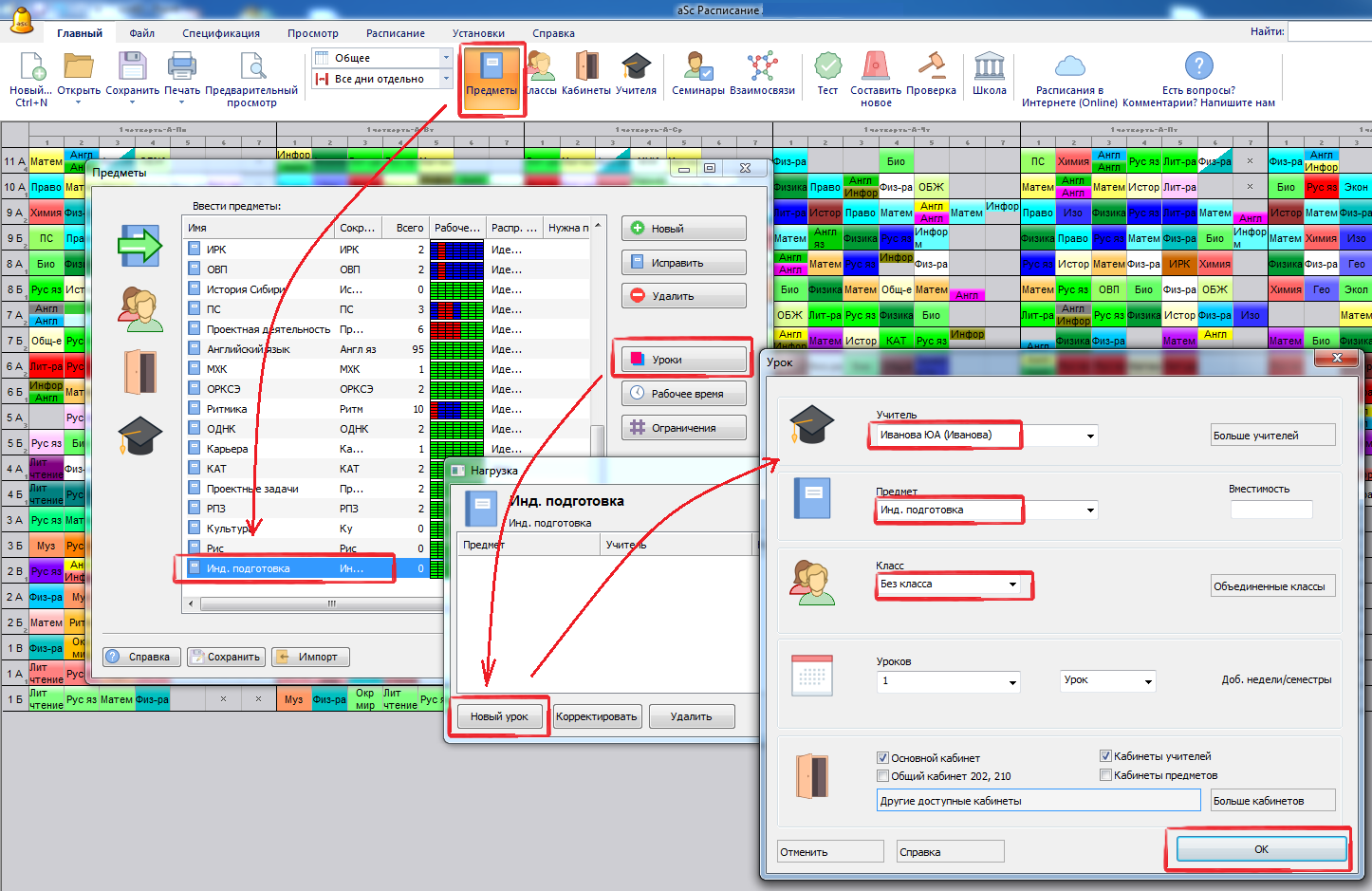Open the Предметы (Subjects) toolbar icon

point(491,73)
